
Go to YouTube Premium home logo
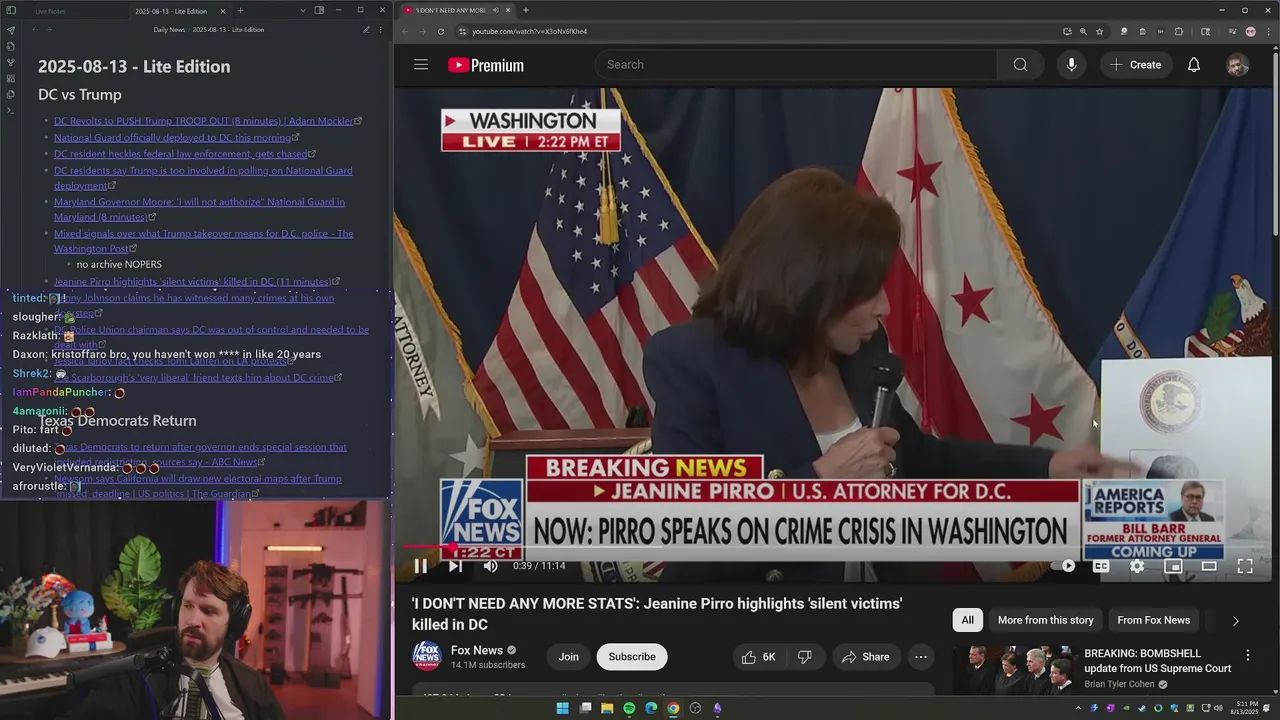click(x=486, y=65)
